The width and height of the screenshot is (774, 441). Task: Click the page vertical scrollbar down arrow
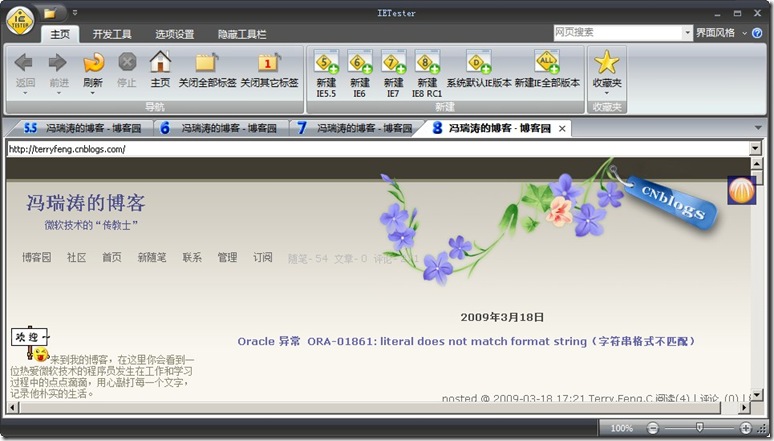(x=756, y=394)
